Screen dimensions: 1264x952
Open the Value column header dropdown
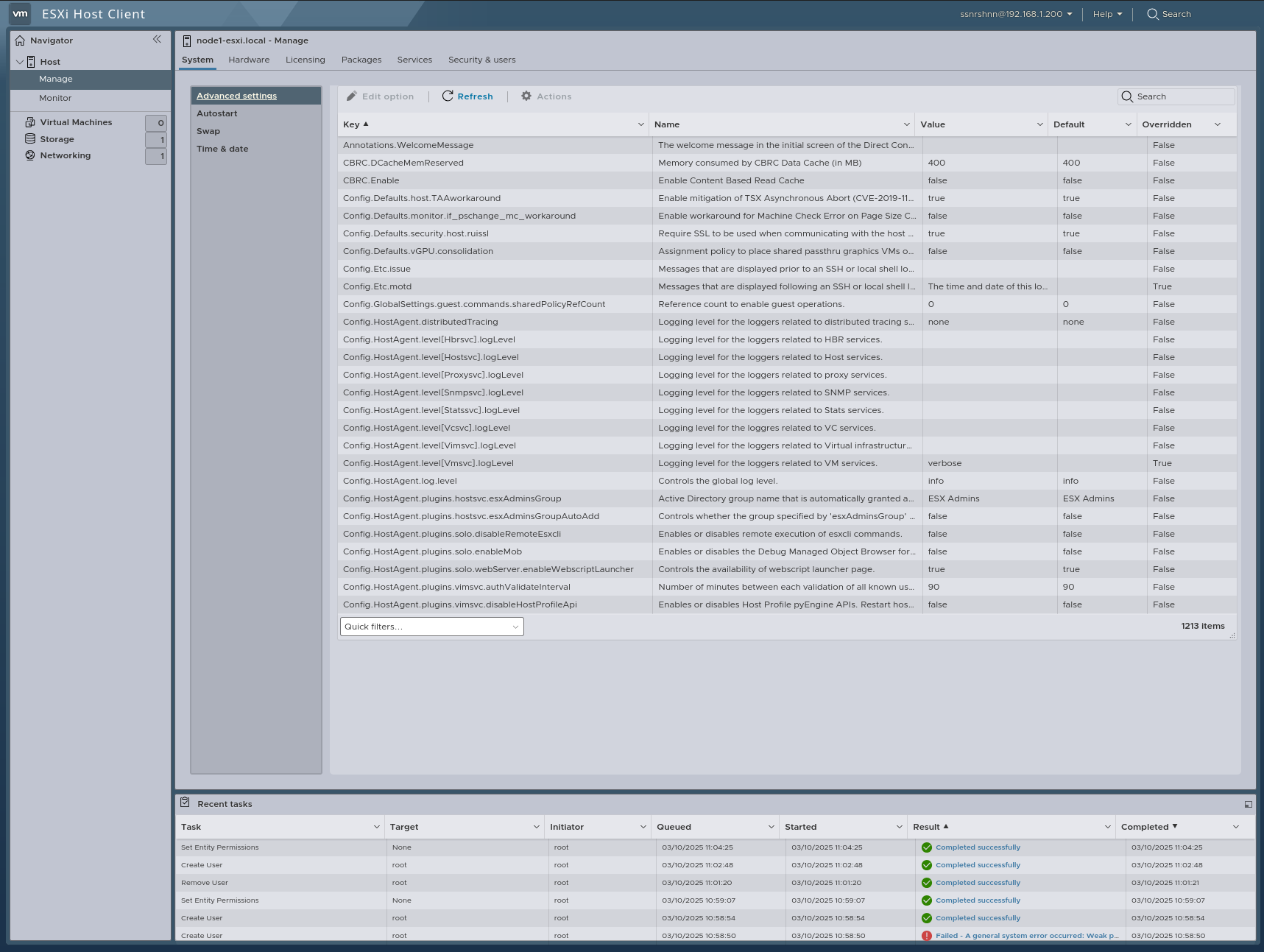coord(1039,124)
